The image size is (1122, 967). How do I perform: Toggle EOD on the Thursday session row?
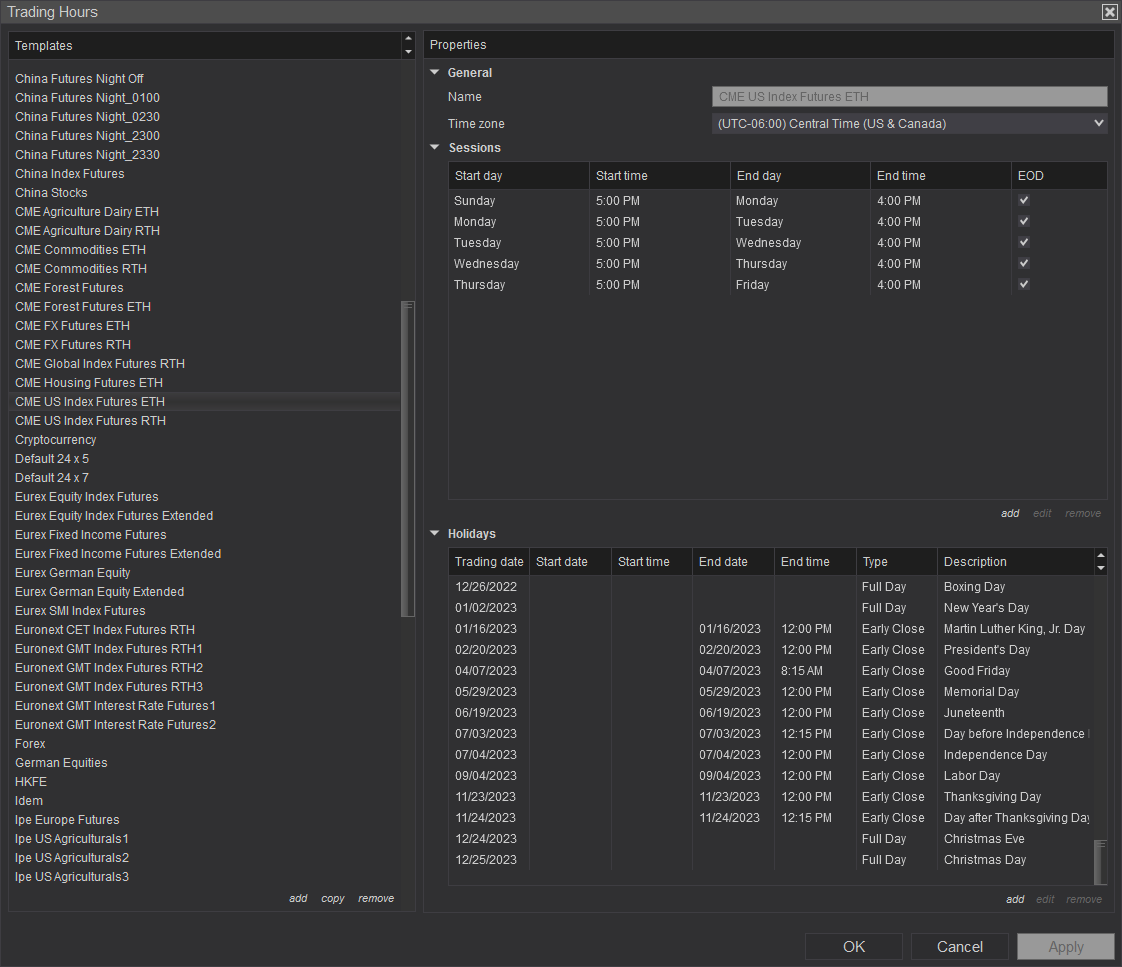tap(1023, 284)
